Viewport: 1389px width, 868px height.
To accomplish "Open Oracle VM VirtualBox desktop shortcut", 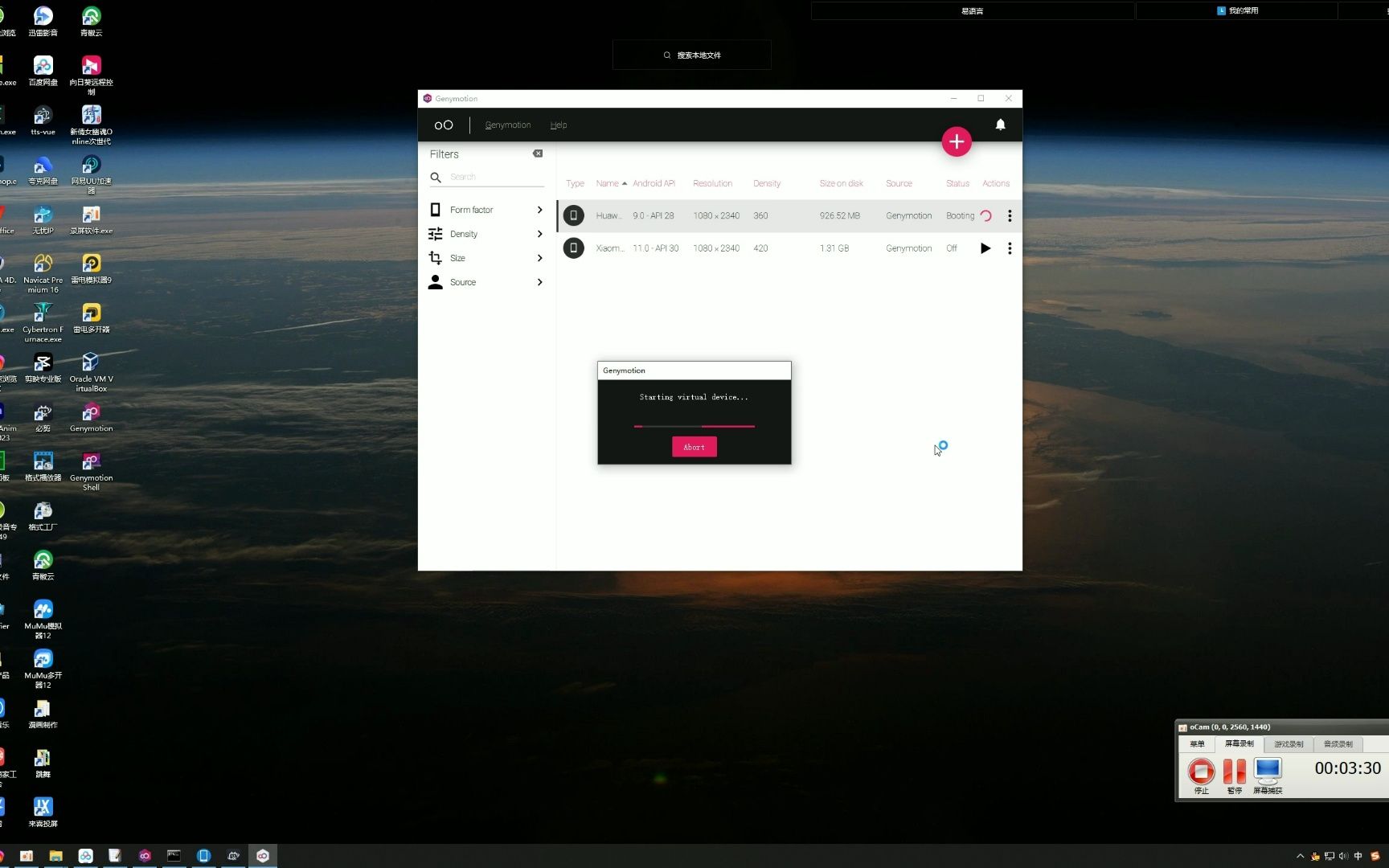I will click(x=91, y=373).
